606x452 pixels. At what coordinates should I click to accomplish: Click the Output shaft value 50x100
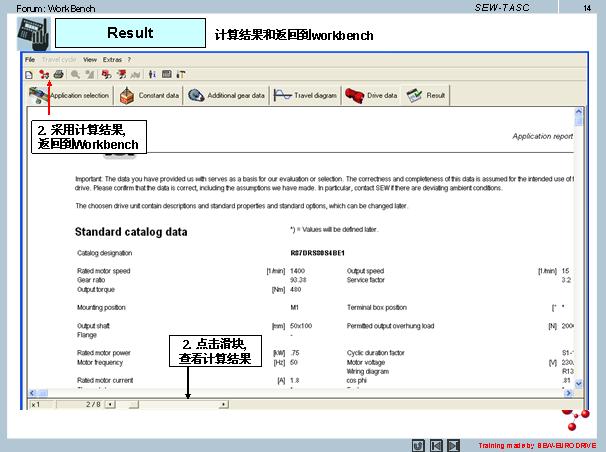coord(301,326)
